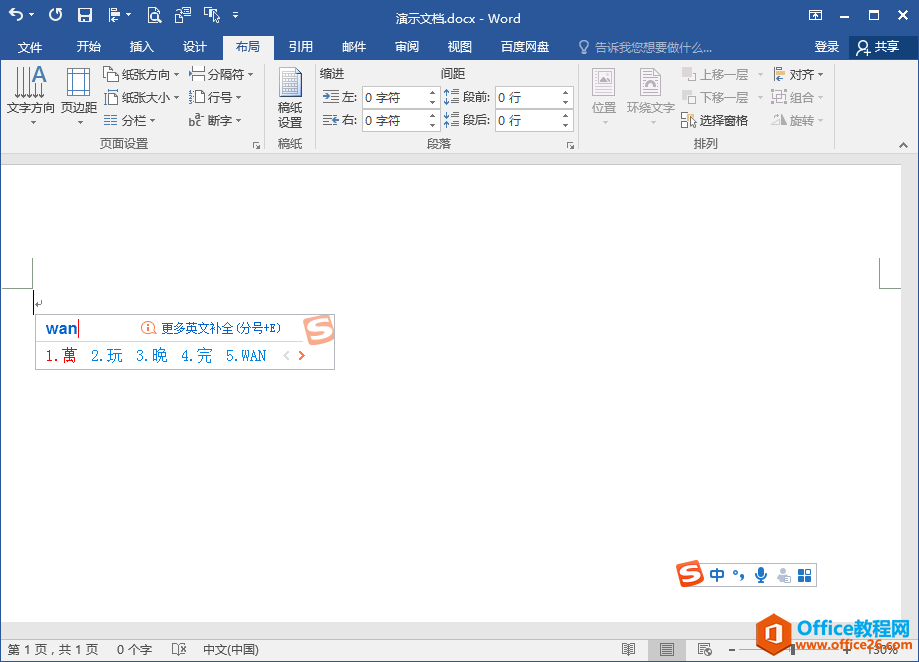Open print preview icon in quick access toolbar
This screenshot has height=662, width=919.
[x=154, y=15]
